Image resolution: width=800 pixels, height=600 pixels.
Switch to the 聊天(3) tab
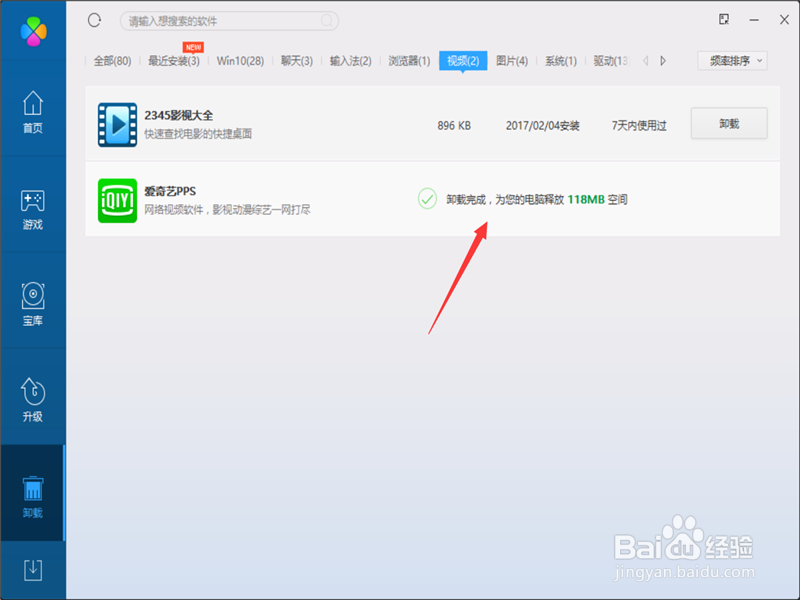coord(296,61)
